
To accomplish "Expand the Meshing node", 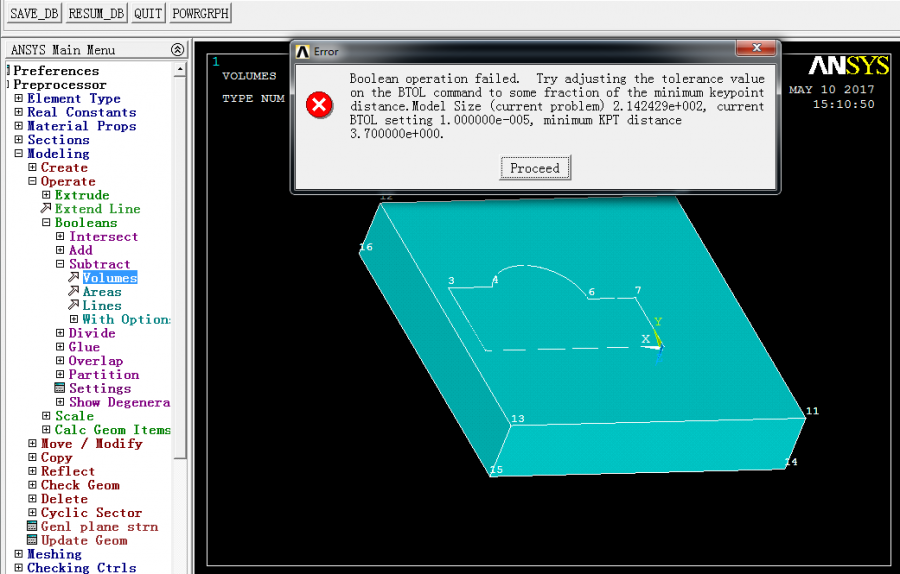I will 18,554.
